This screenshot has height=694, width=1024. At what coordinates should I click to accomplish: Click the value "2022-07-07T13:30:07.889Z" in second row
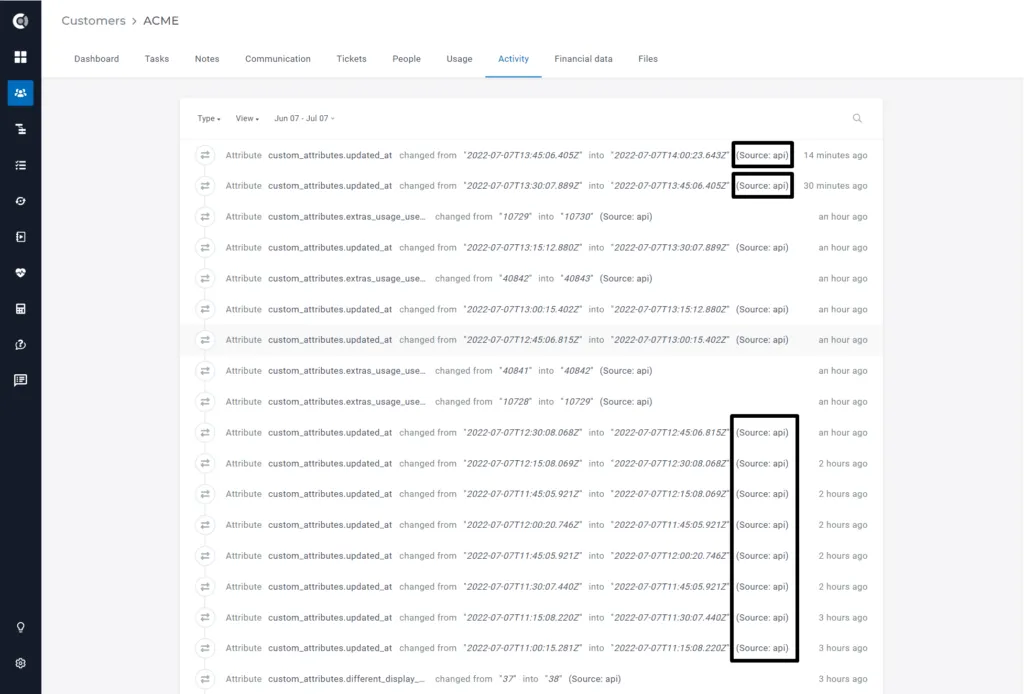pos(522,186)
